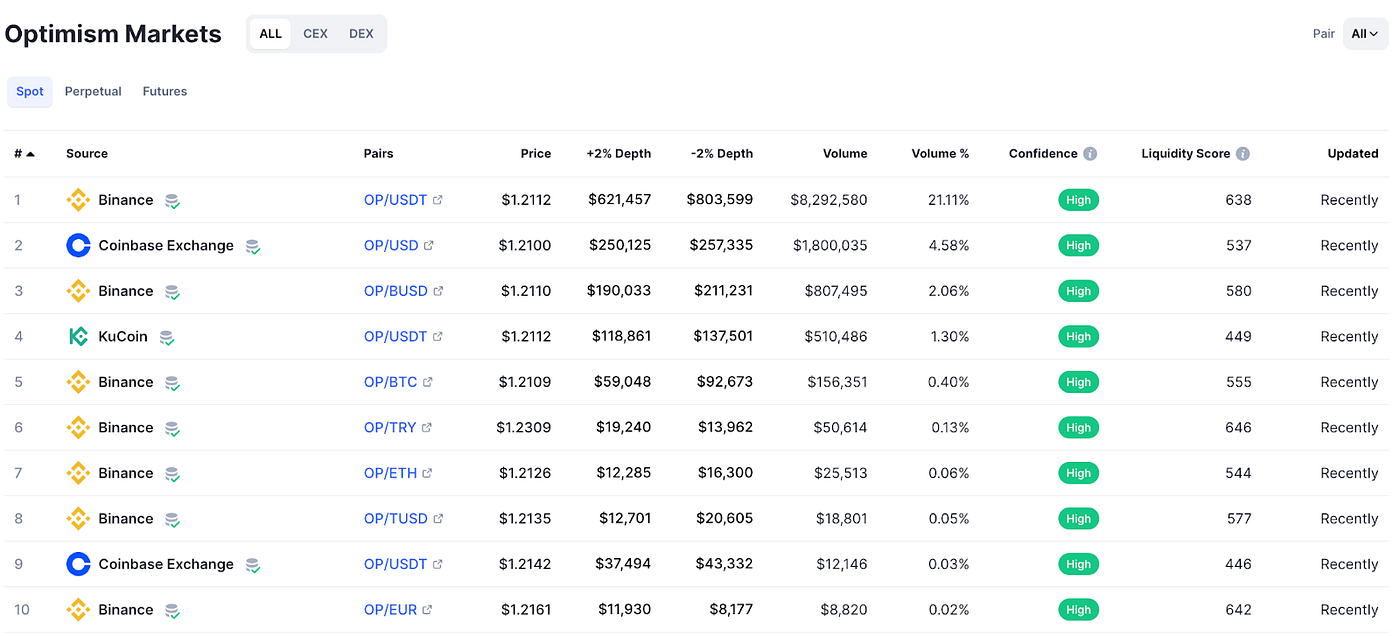Open the Pair All dropdown
The width and height of the screenshot is (1400, 636).
(x=1364, y=33)
